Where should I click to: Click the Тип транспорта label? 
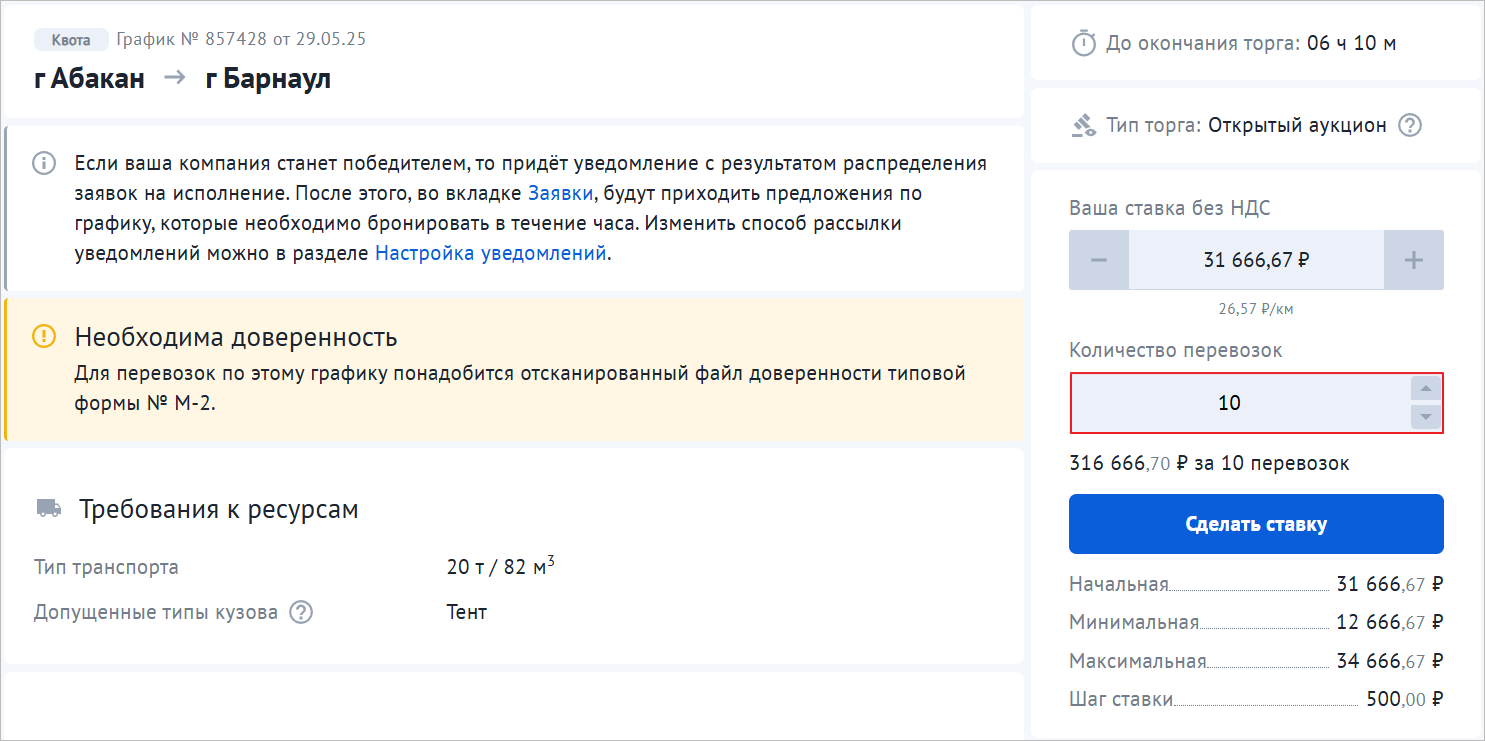click(x=106, y=568)
